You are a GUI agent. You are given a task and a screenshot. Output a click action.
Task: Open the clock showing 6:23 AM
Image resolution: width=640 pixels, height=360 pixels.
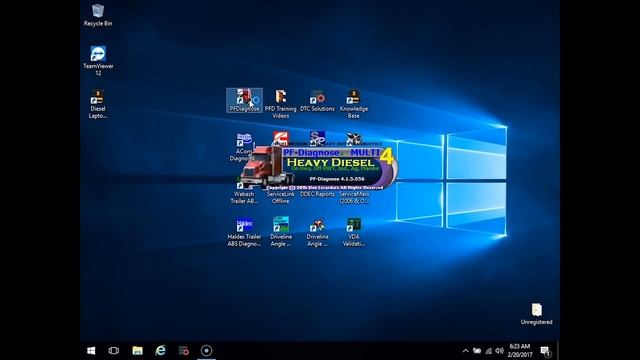520,351
